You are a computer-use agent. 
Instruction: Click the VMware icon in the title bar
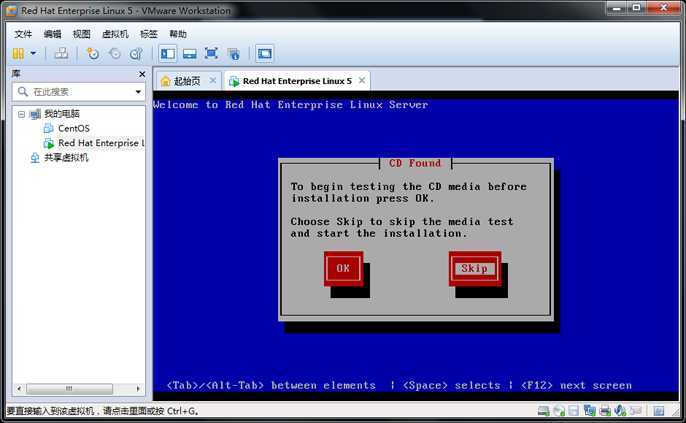[x=11, y=10]
